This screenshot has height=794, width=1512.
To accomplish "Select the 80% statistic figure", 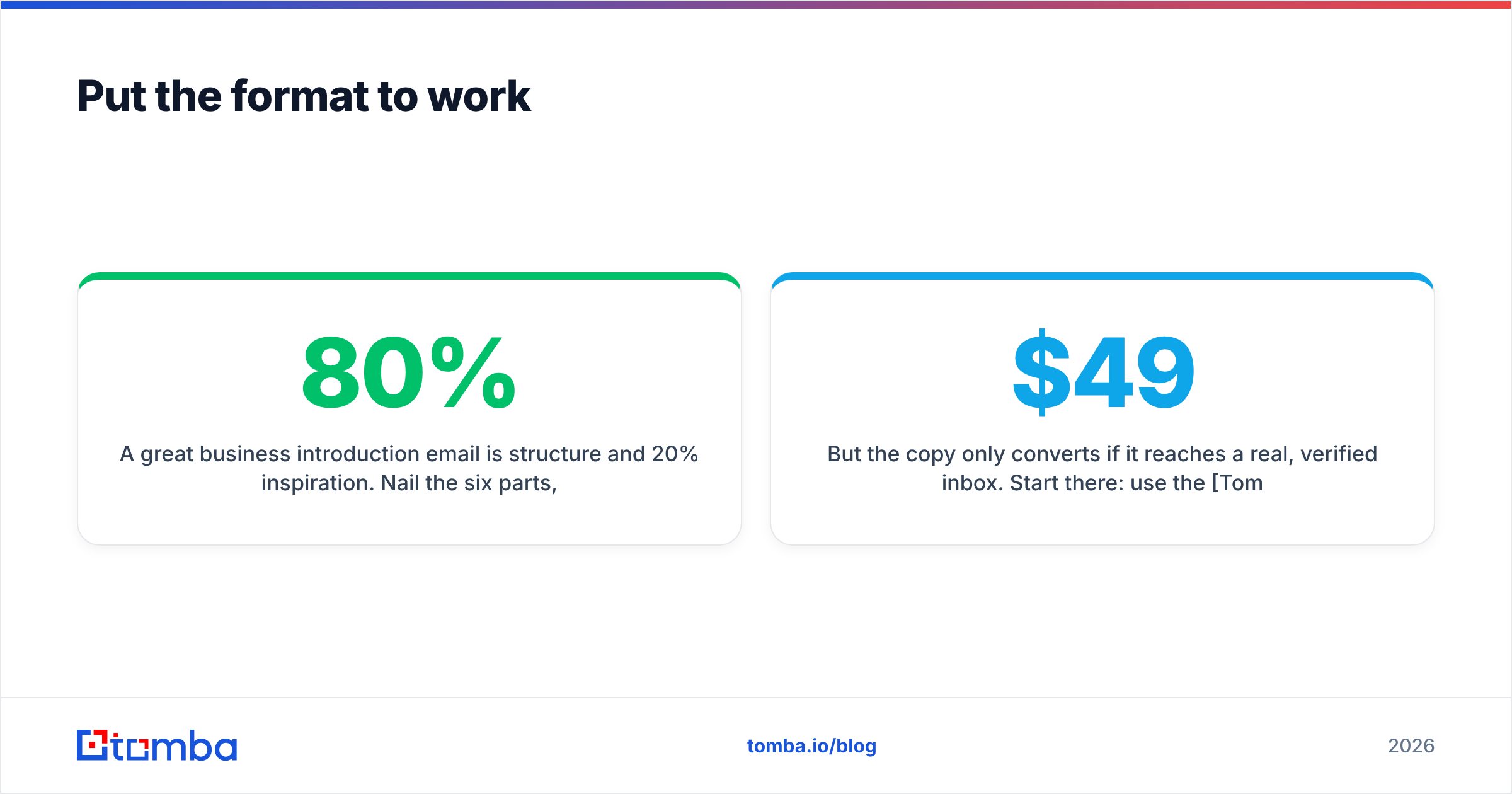I will [409, 372].
